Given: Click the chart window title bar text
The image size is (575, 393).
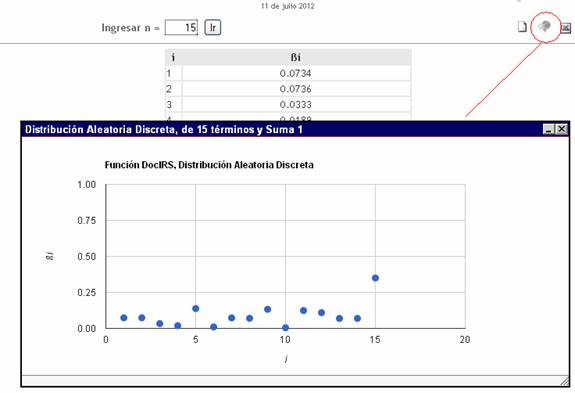Looking at the screenshot, I should pyautogui.click(x=164, y=129).
